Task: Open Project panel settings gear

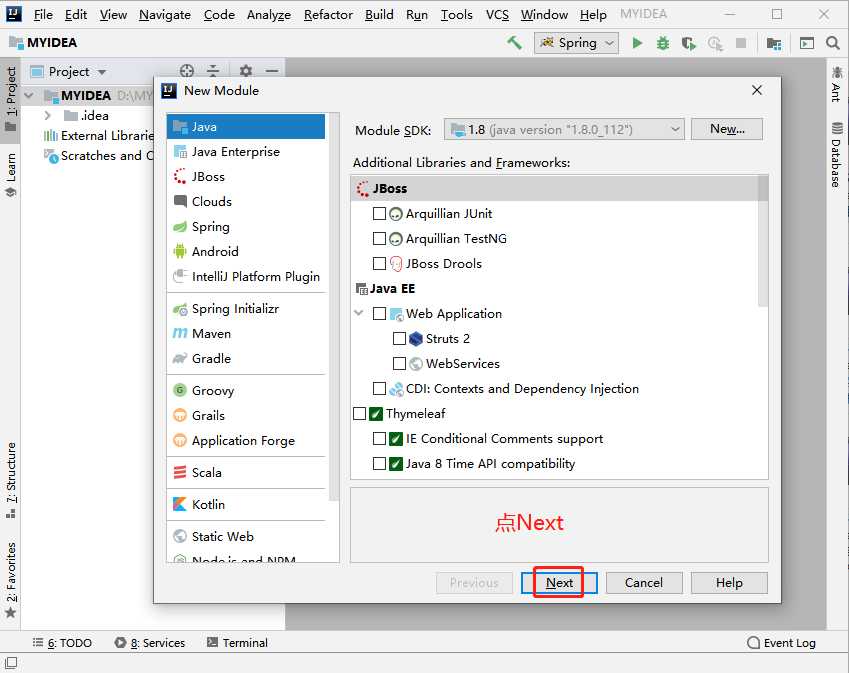Action: pos(246,71)
